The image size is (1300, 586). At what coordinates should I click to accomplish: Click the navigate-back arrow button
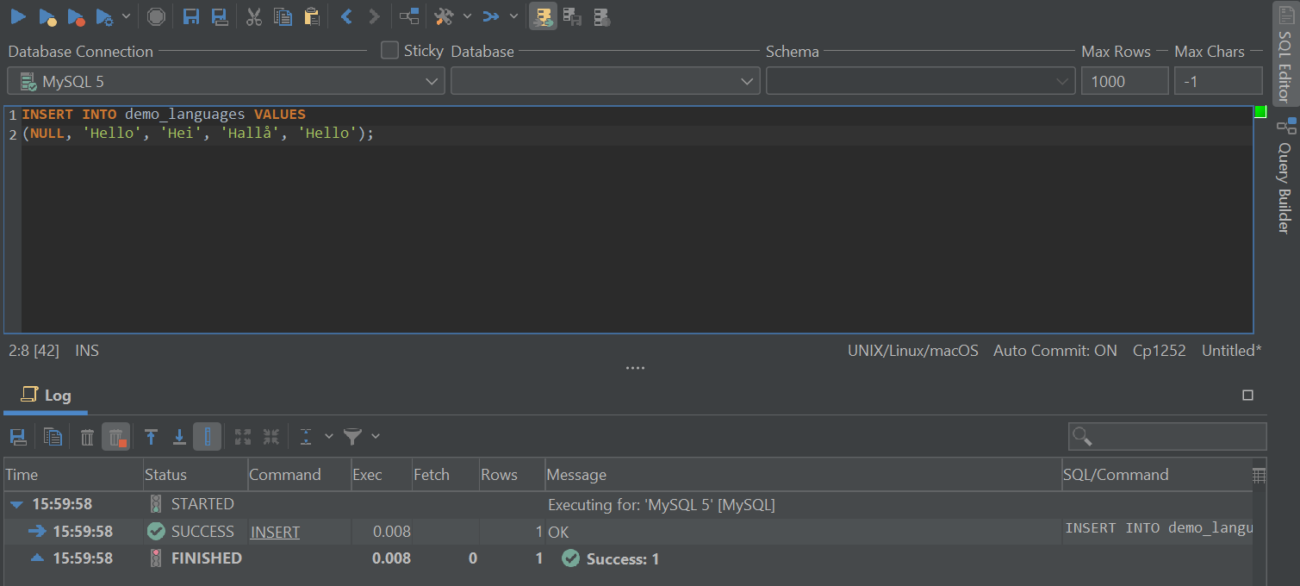pos(345,16)
